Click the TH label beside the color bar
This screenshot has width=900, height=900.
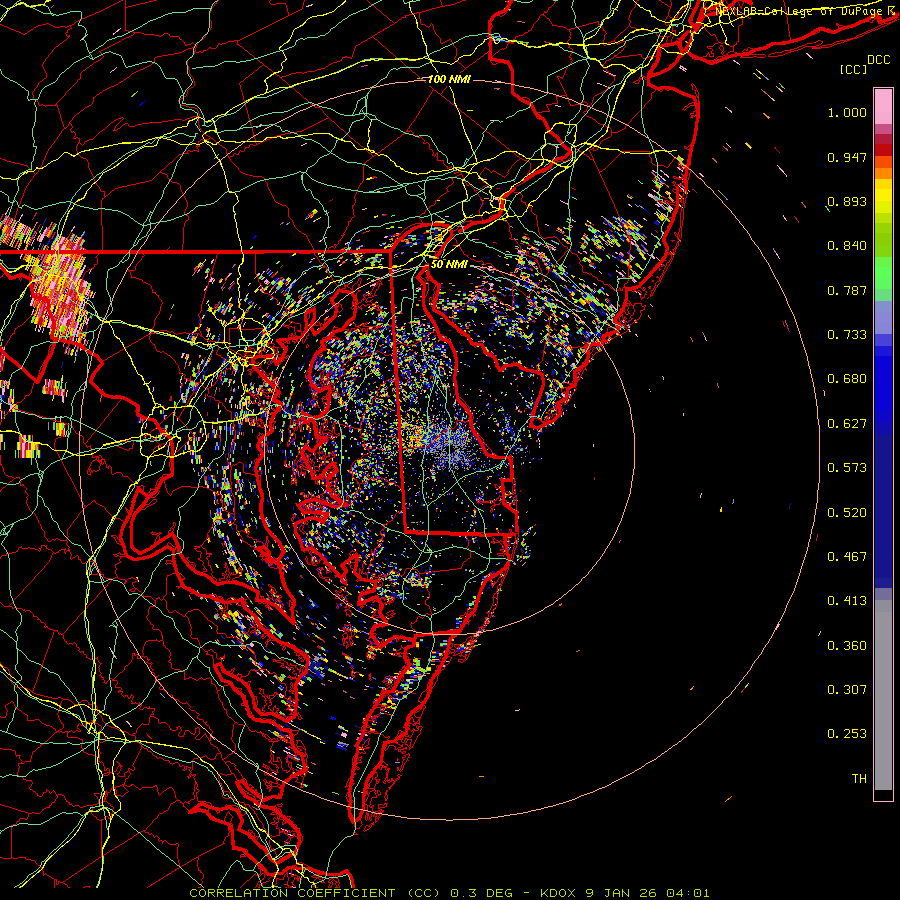(x=859, y=779)
